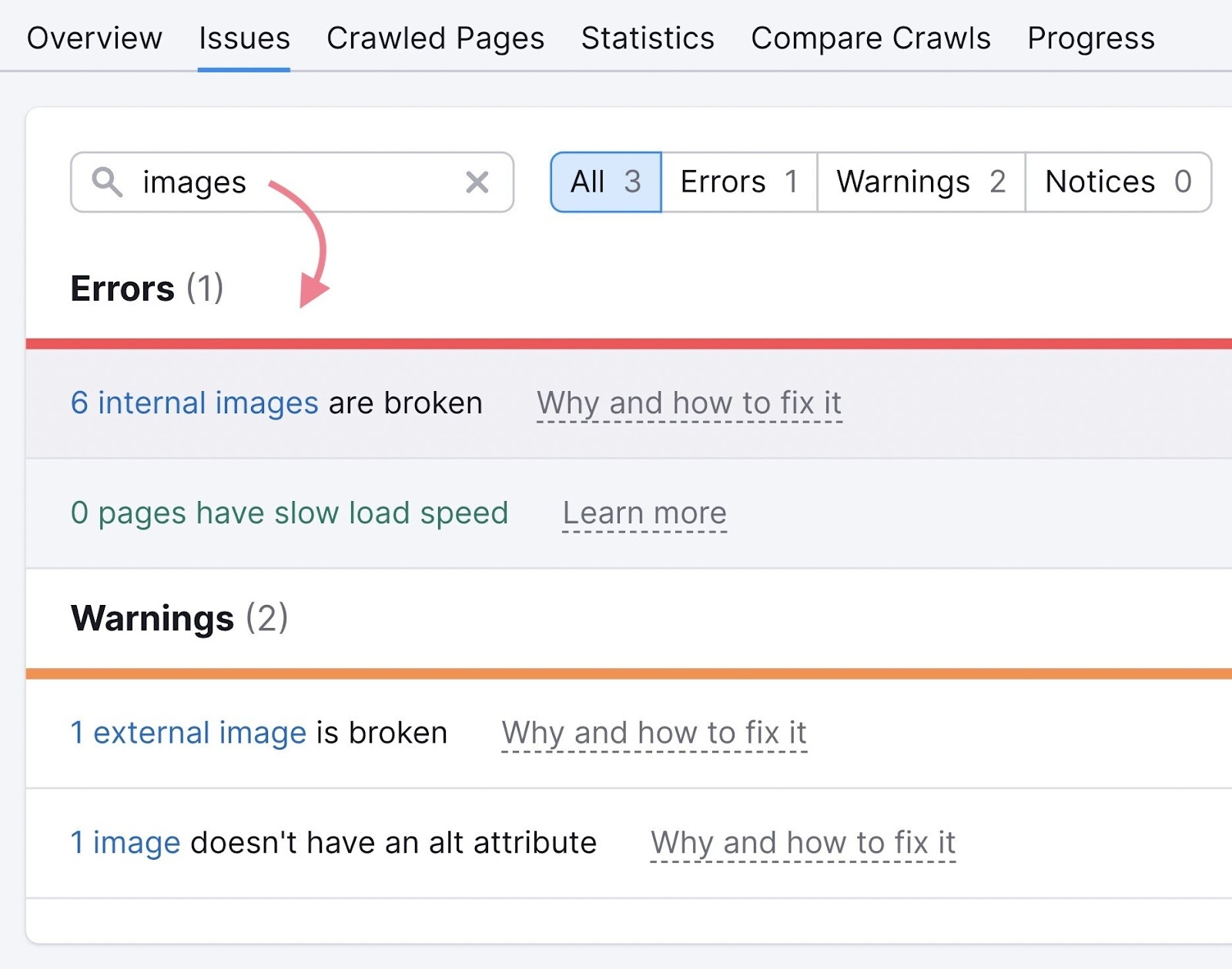1232x969 pixels.
Task: Click Why and how to fix broken internal images
Action: (689, 402)
